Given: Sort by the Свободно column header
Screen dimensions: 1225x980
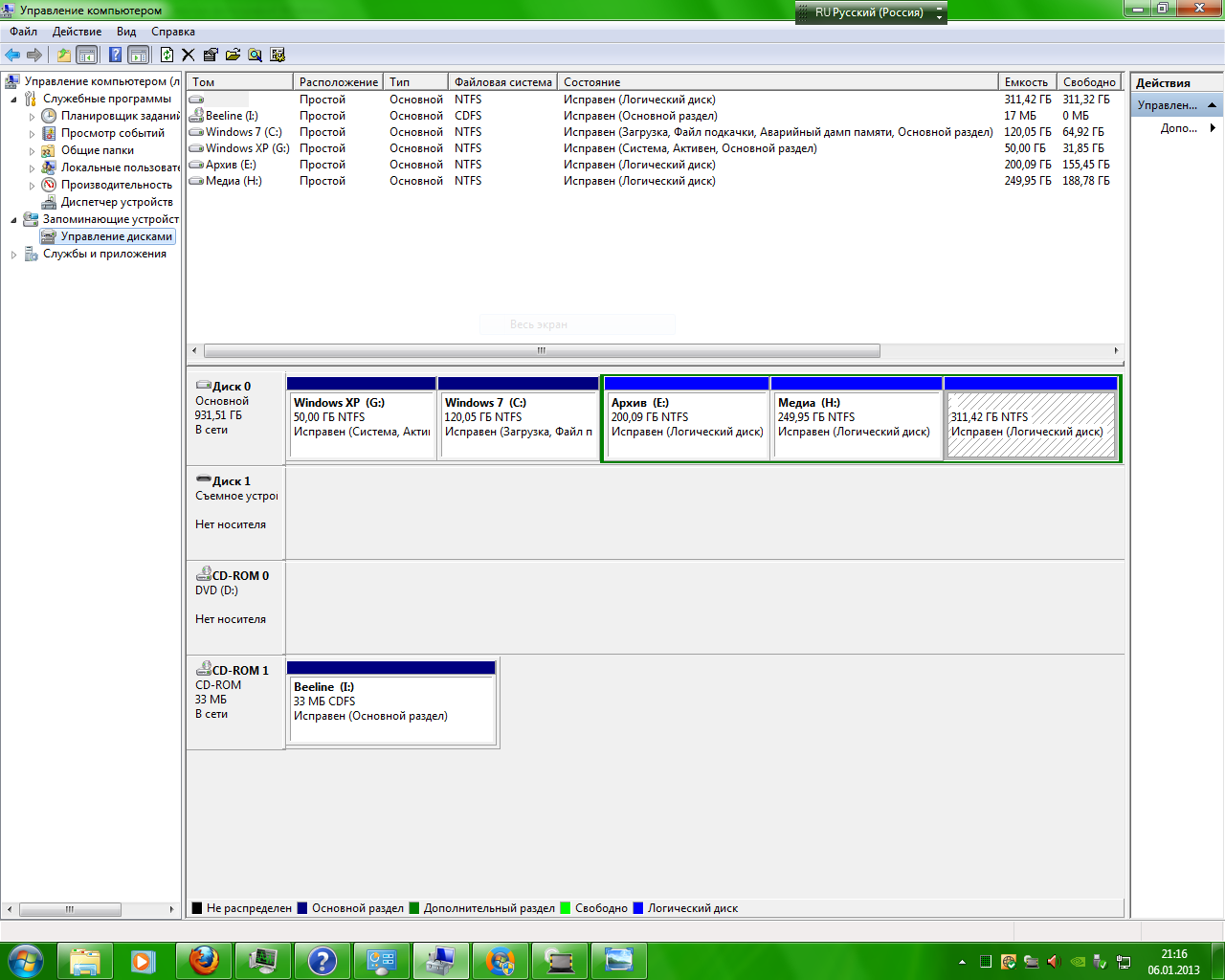Looking at the screenshot, I should (x=1089, y=82).
